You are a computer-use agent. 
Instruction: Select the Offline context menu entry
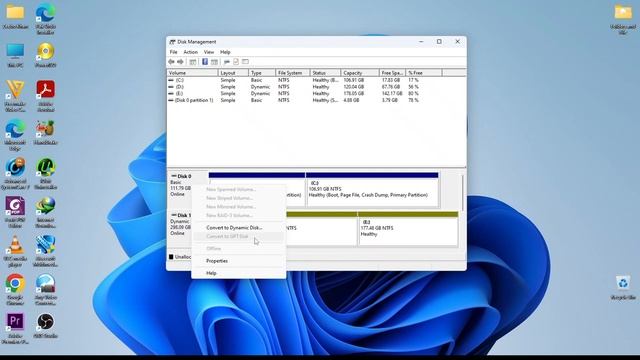click(x=238, y=249)
